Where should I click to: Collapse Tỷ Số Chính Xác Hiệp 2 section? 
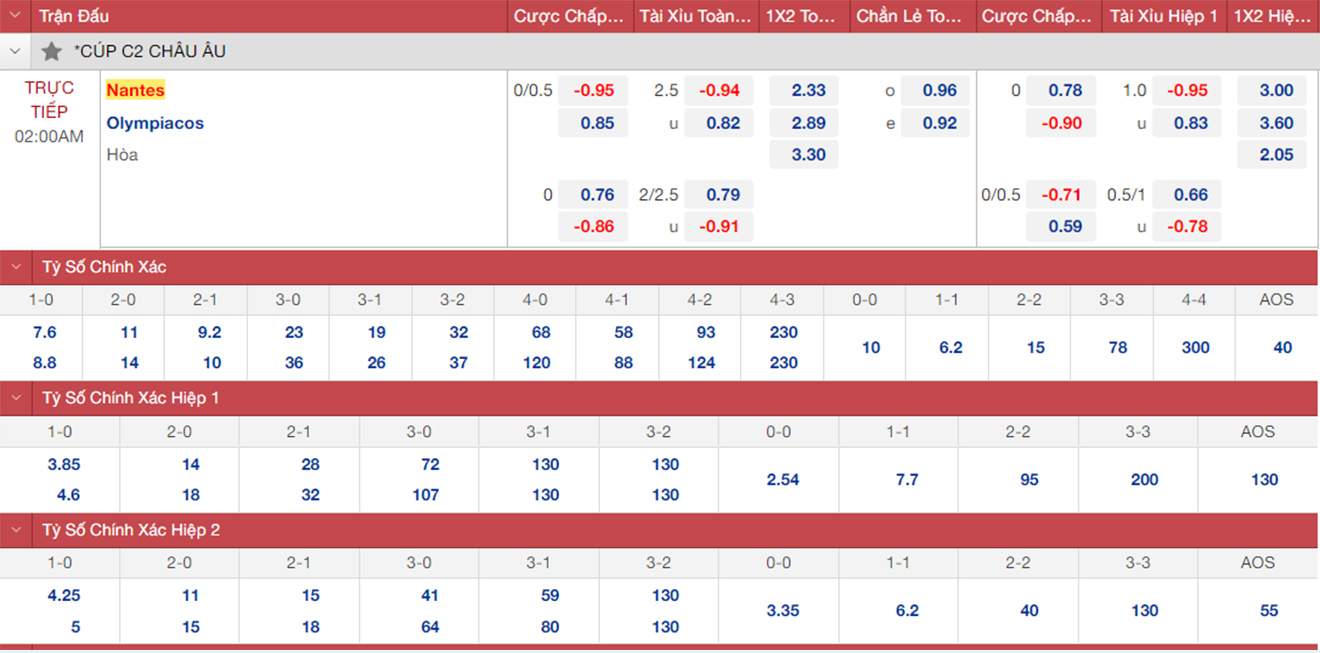coord(15,530)
